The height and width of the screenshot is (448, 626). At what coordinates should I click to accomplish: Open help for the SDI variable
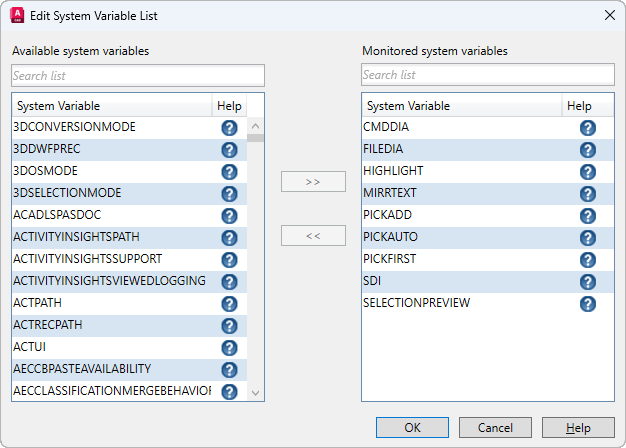[x=588, y=282]
